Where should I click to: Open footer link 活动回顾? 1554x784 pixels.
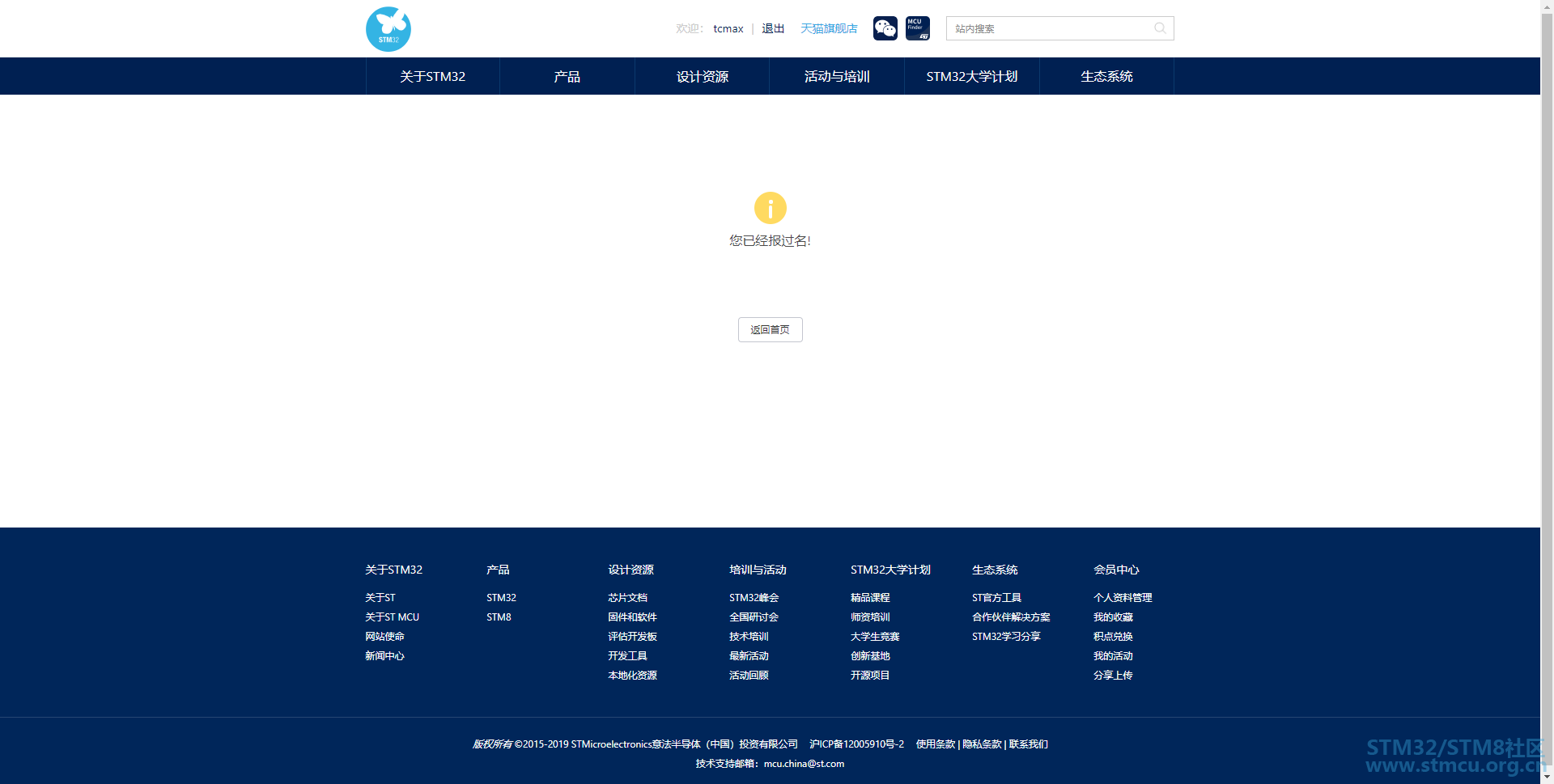tap(749, 676)
